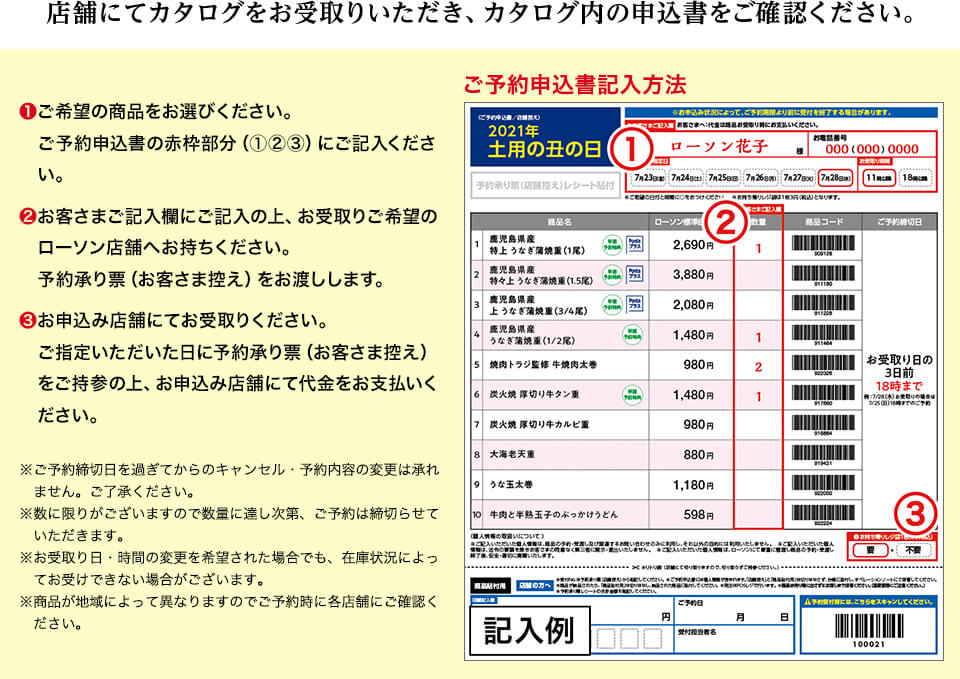The image size is (960, 679).
Task: Click the Ponta Plus icon on 上うなぎ蒲焼重(3/4尾)
Action: (635, 302)
